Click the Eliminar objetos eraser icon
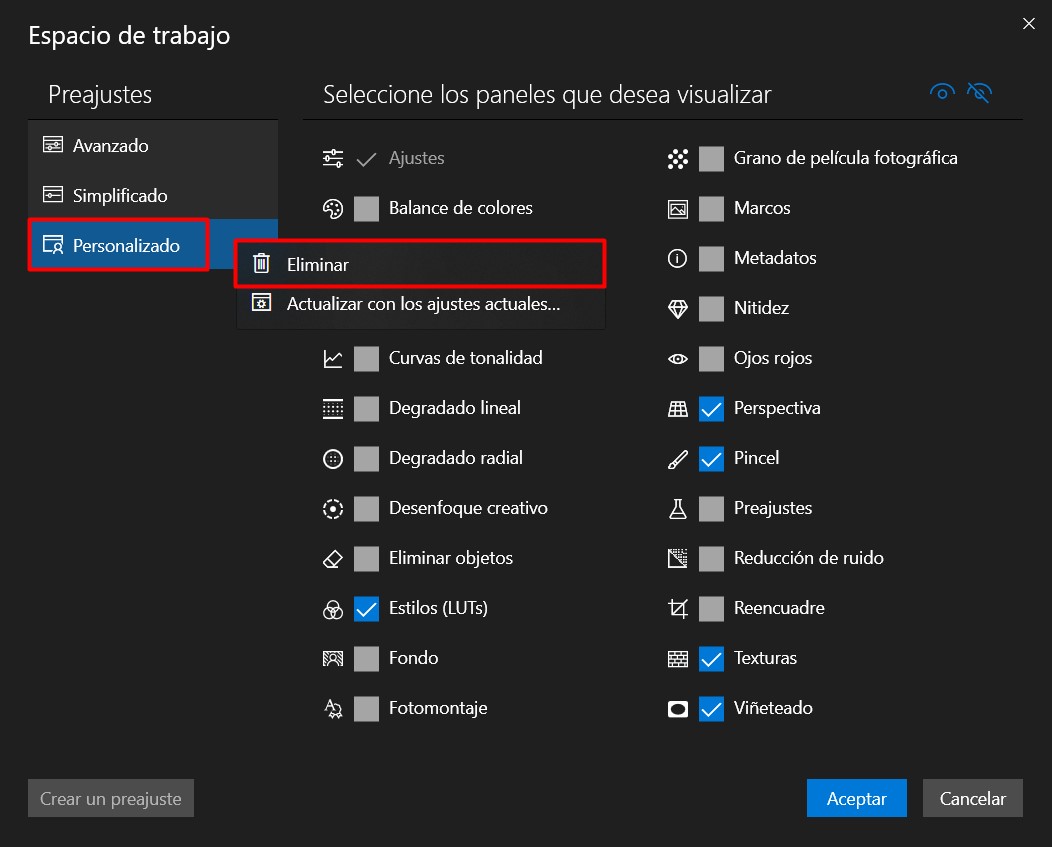 click(x=333, y=558)
